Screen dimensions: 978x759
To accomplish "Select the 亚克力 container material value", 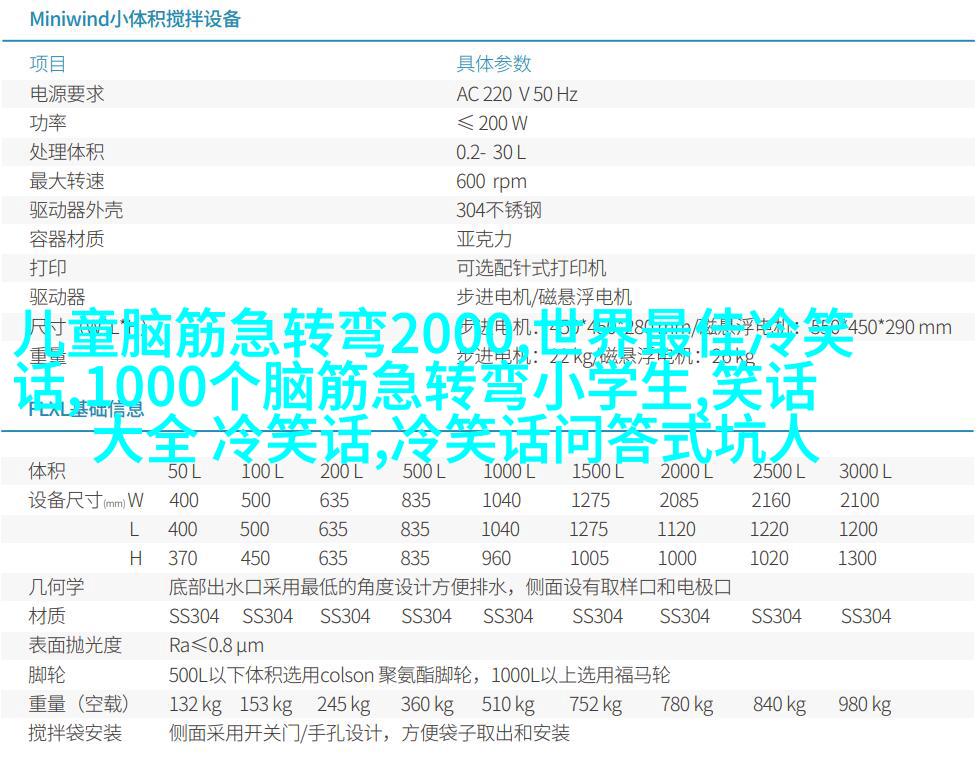I will 484,239.
